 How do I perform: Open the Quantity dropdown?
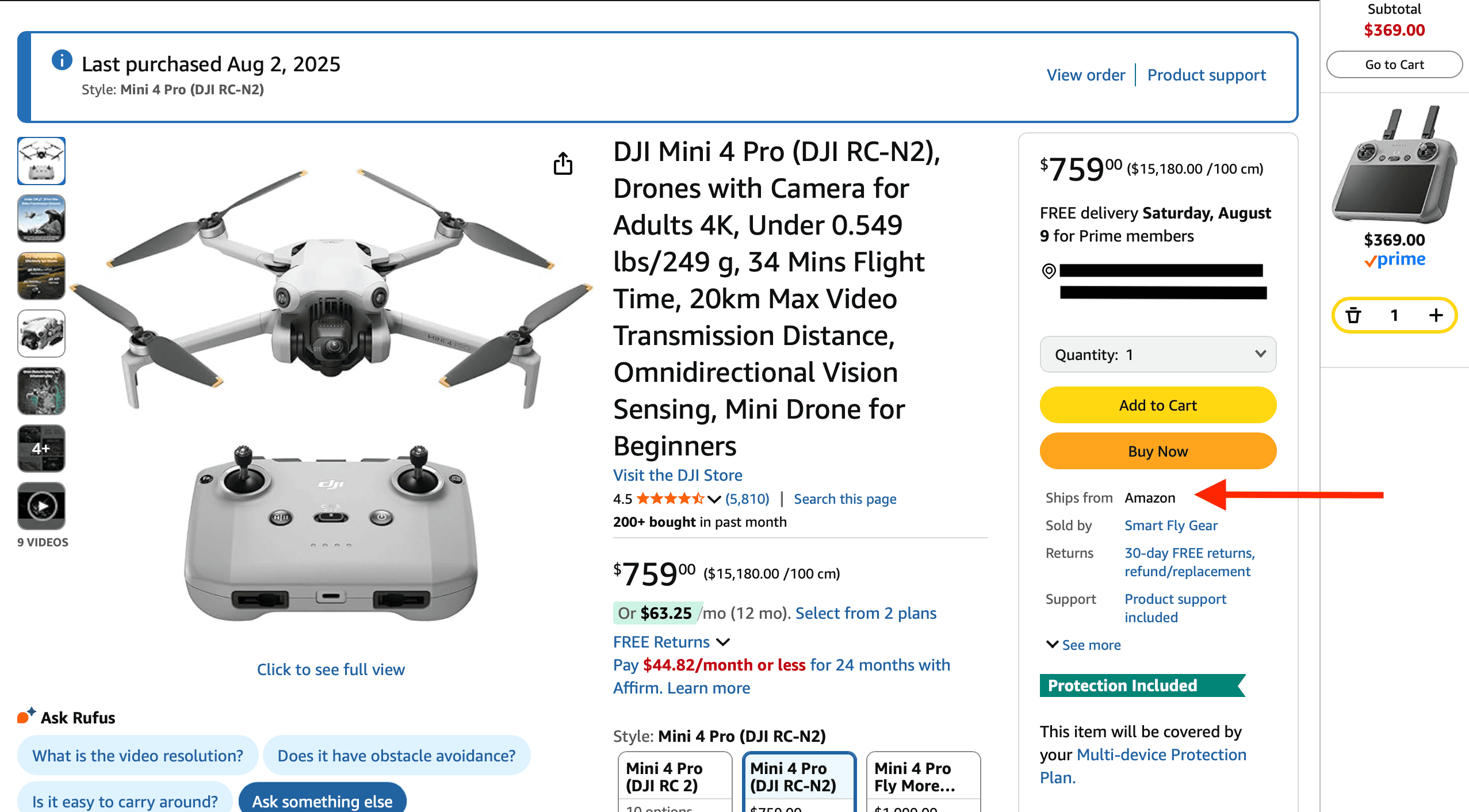1157,355
